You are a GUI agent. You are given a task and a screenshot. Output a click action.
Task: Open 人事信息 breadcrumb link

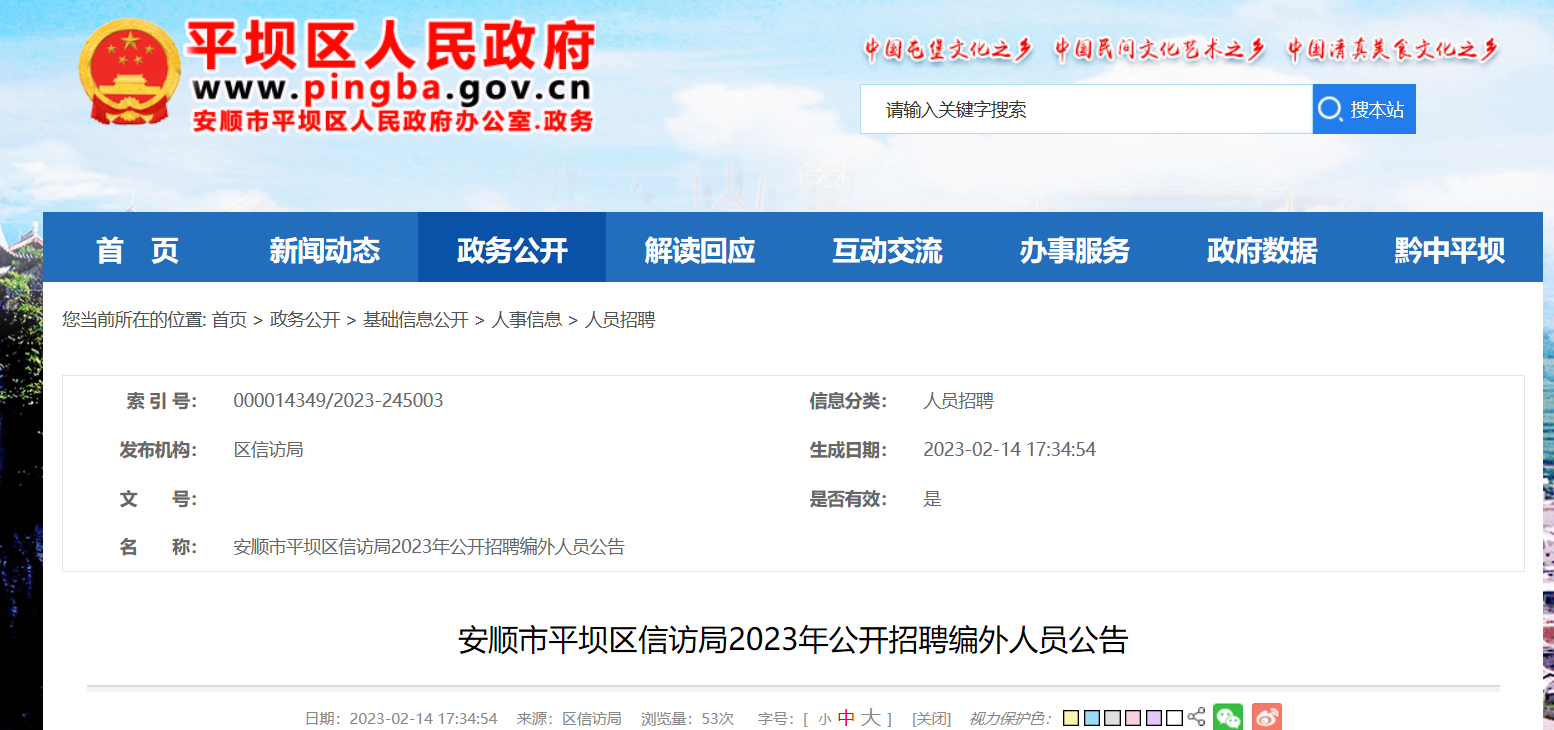point(526,320)
